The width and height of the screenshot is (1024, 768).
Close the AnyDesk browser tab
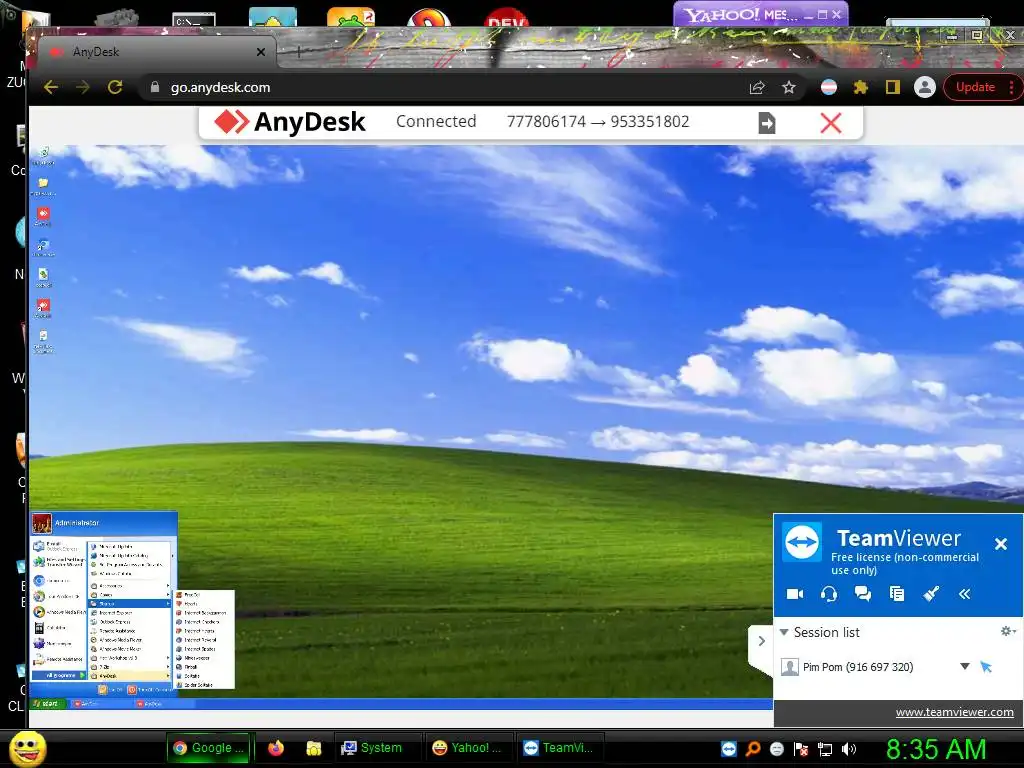(x=261, y=52)
